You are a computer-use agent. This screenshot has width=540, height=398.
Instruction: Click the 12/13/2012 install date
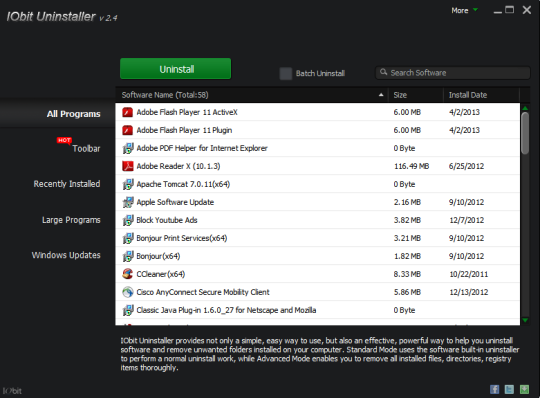(469, 292)
